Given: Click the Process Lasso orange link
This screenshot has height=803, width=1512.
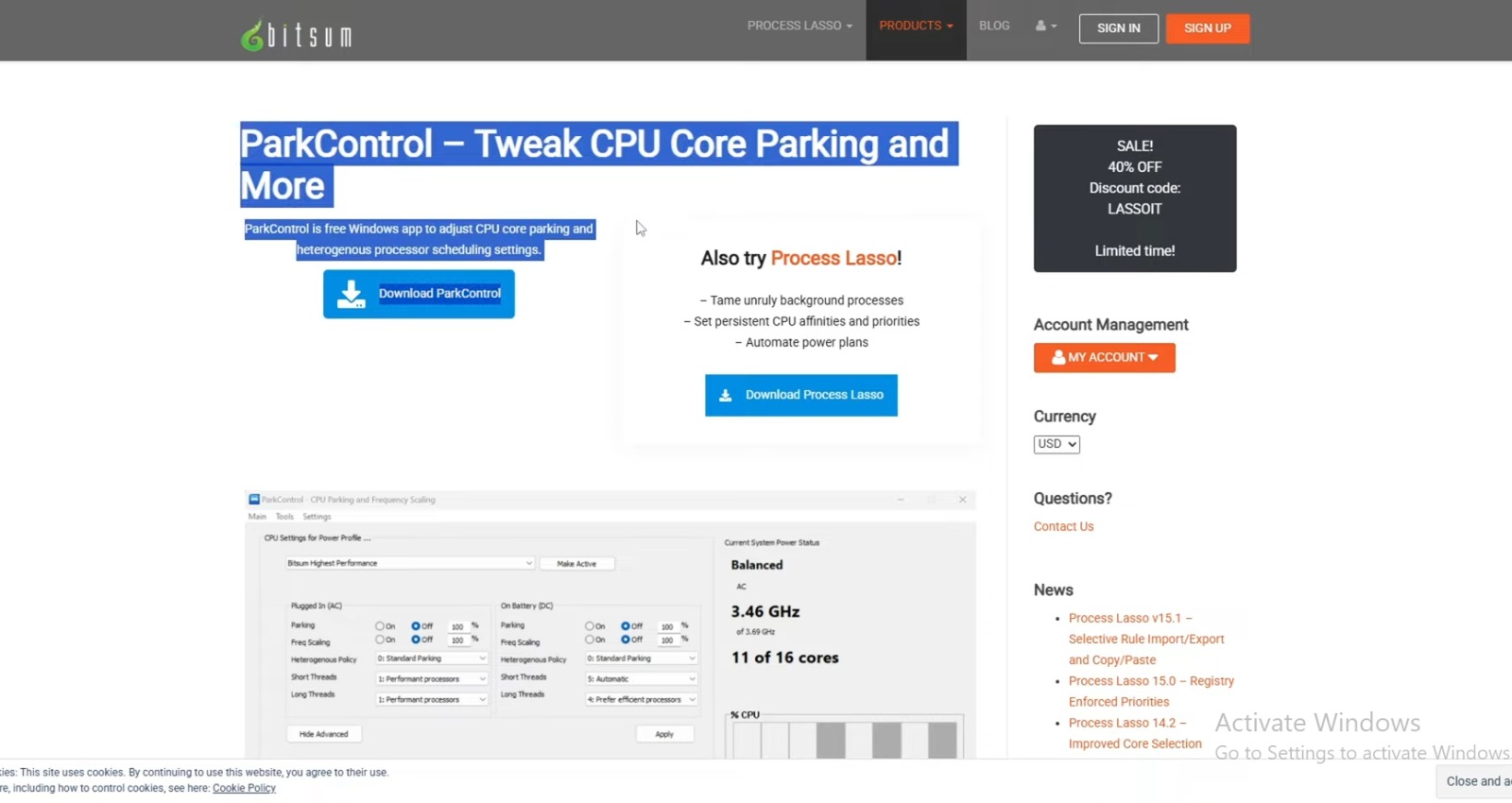Looking at the screenshot, I should tap(834, 258).
